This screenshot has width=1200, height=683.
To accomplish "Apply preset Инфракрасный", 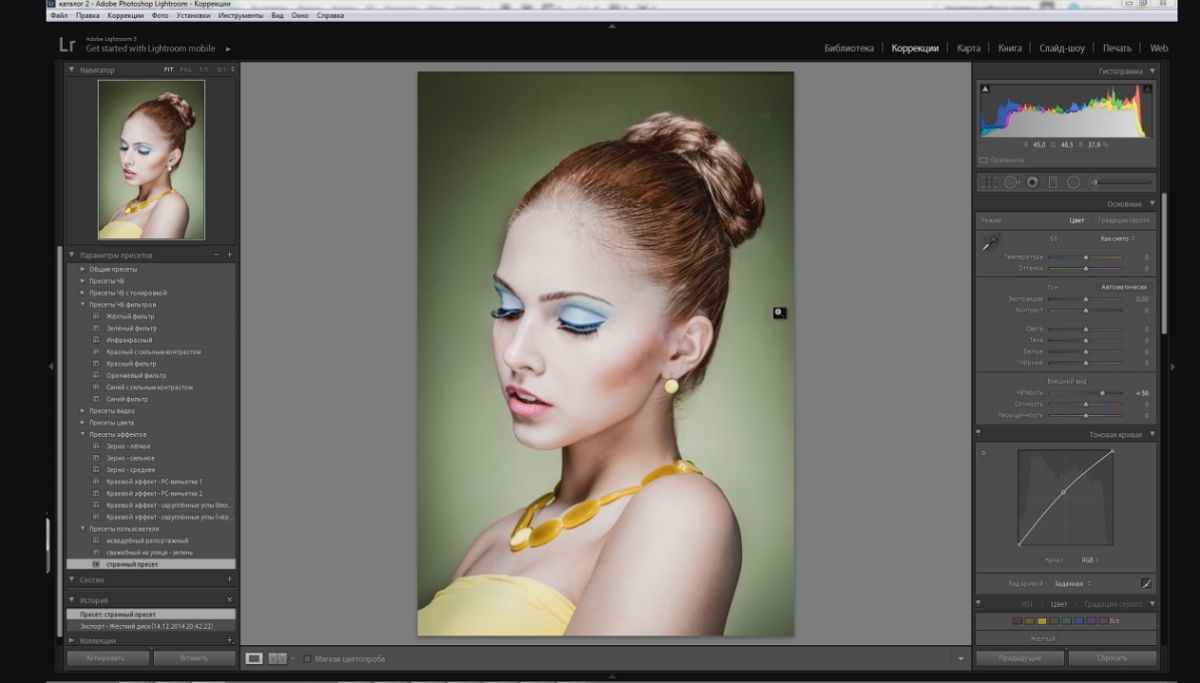I will point(129,340).
